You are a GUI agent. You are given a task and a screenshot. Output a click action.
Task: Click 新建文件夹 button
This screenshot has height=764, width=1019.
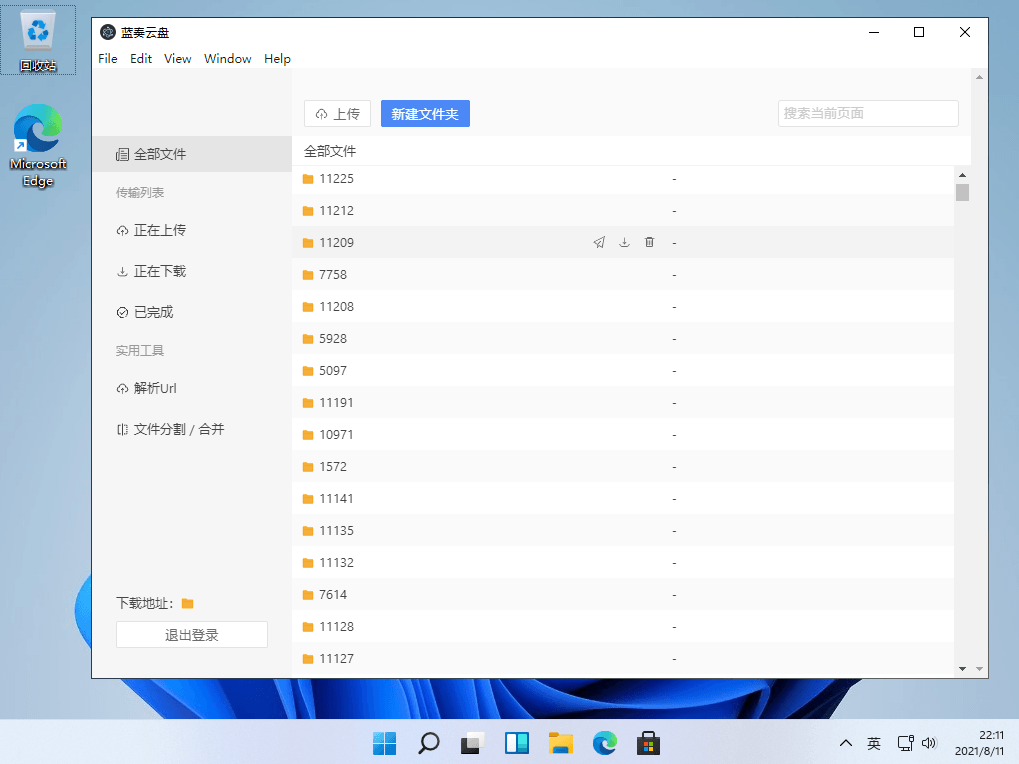pos(425,114)
